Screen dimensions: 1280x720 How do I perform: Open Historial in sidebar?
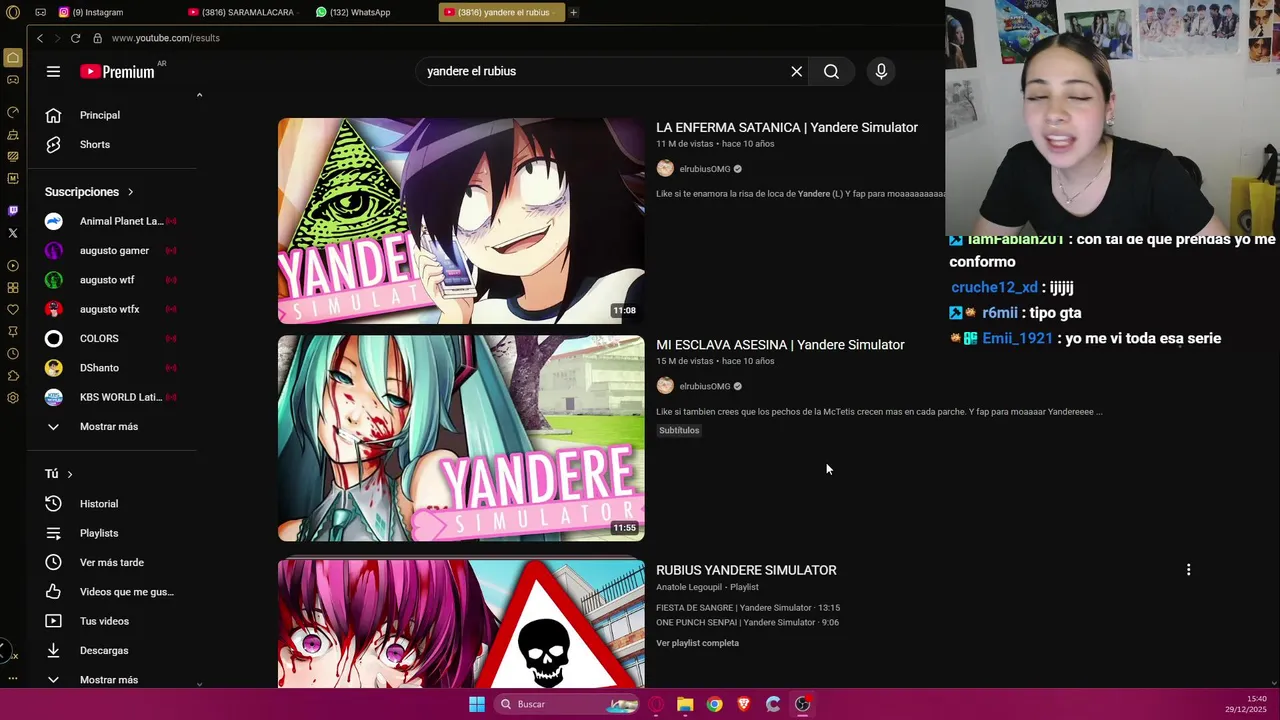pos(99,504)
